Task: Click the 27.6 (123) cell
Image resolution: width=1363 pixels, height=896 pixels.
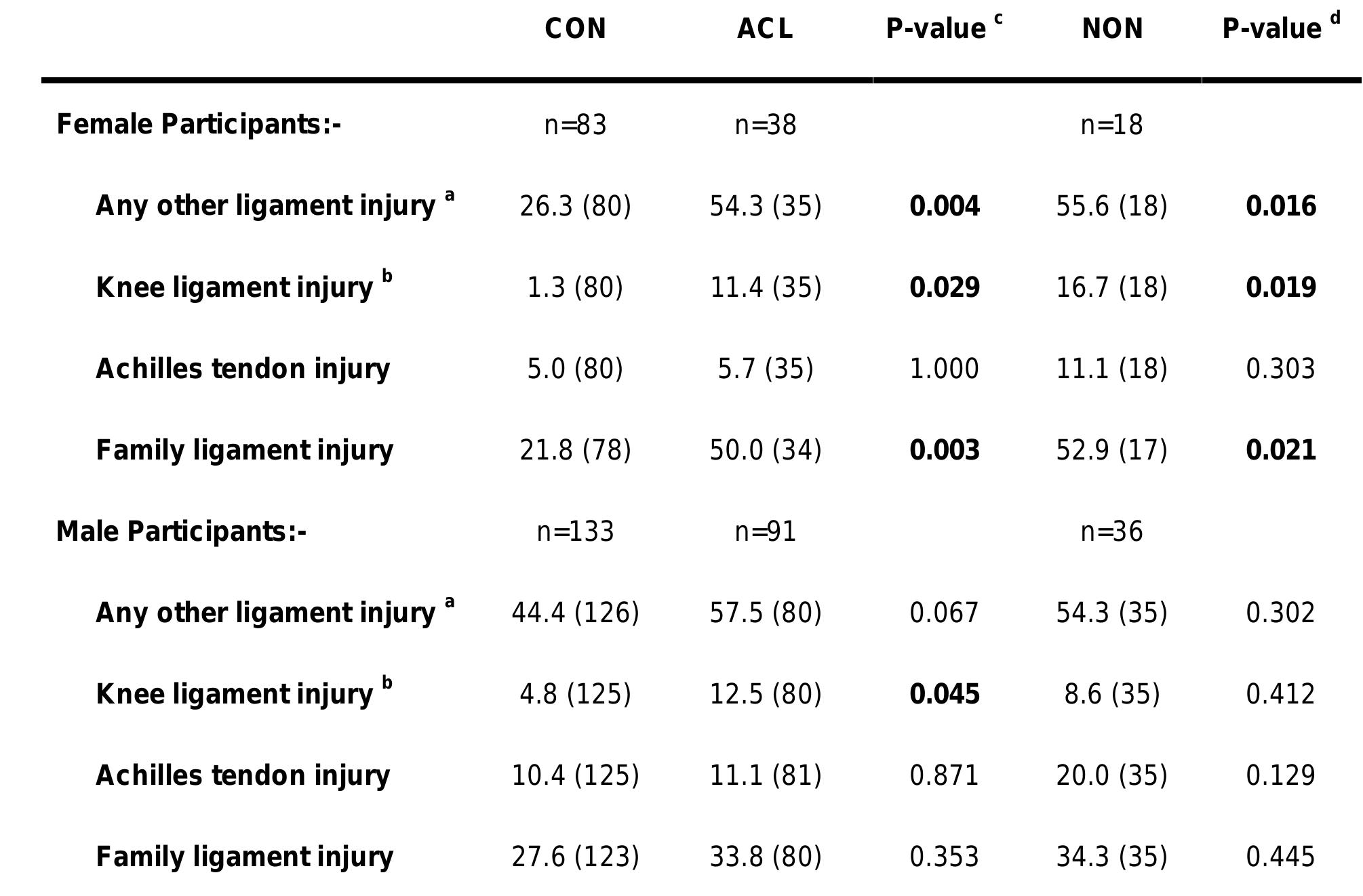Action: tap(575, 857)
